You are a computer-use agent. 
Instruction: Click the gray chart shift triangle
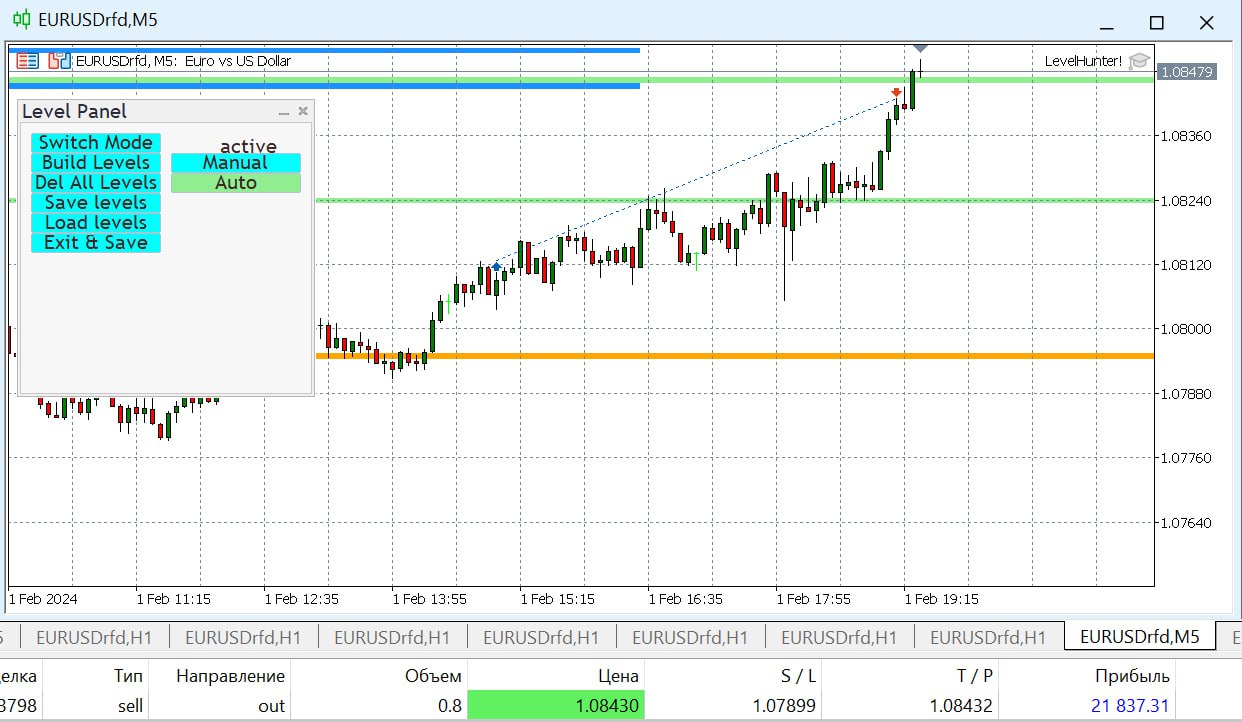(920, 48)
